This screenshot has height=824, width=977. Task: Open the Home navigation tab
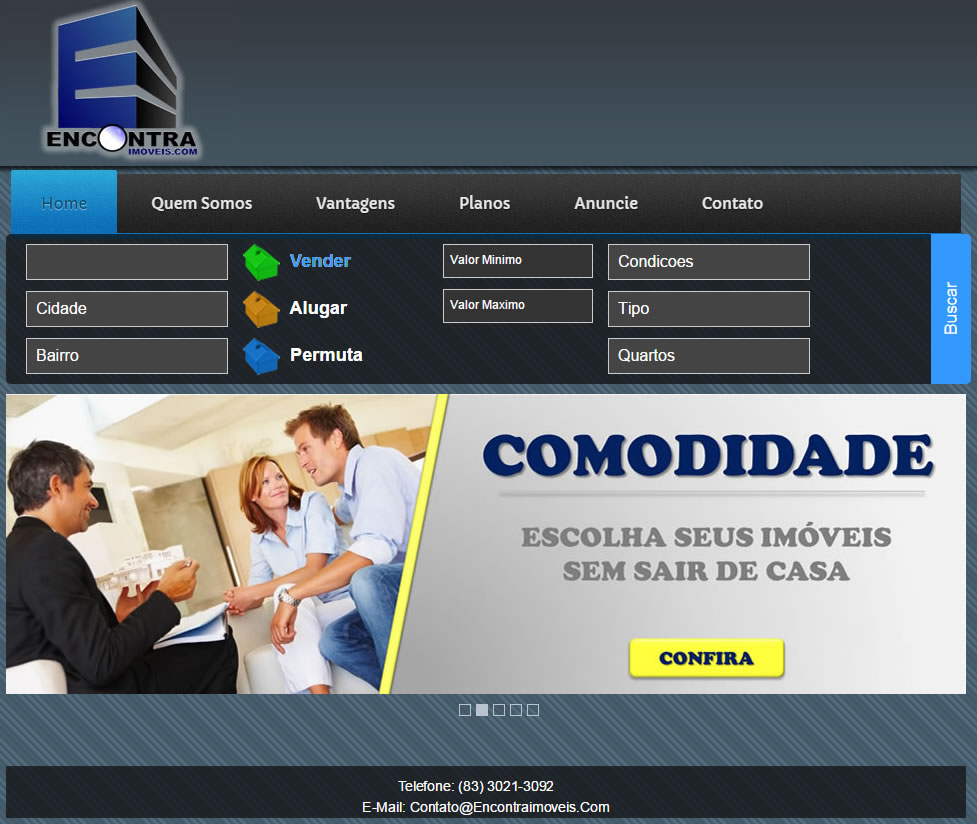point(64,203)
